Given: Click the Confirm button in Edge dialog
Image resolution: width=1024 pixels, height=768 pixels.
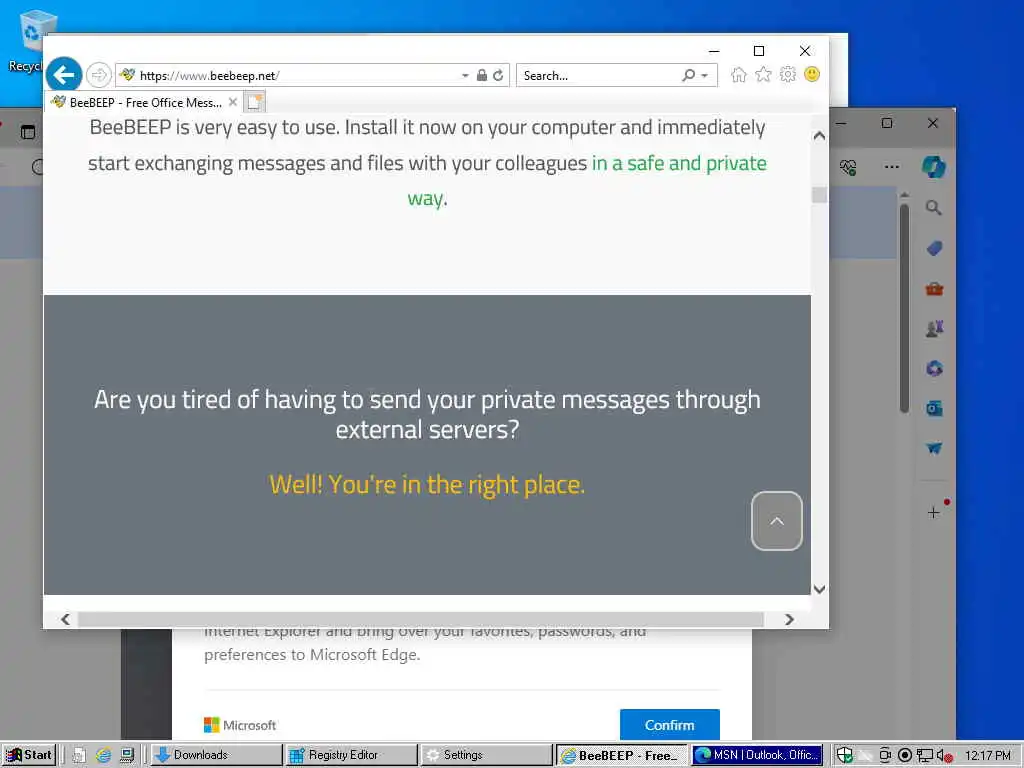Looking at the screenshot, I should [669, 725].
